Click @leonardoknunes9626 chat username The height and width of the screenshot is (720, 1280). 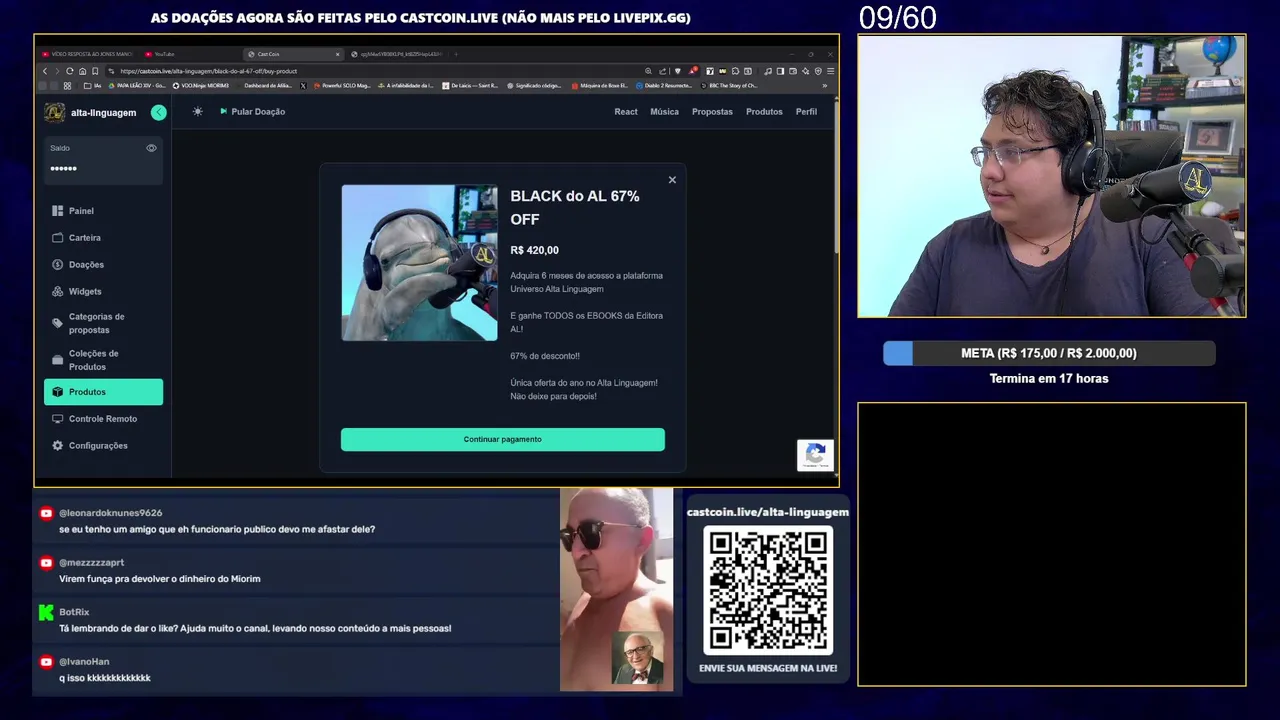point(110,513)
